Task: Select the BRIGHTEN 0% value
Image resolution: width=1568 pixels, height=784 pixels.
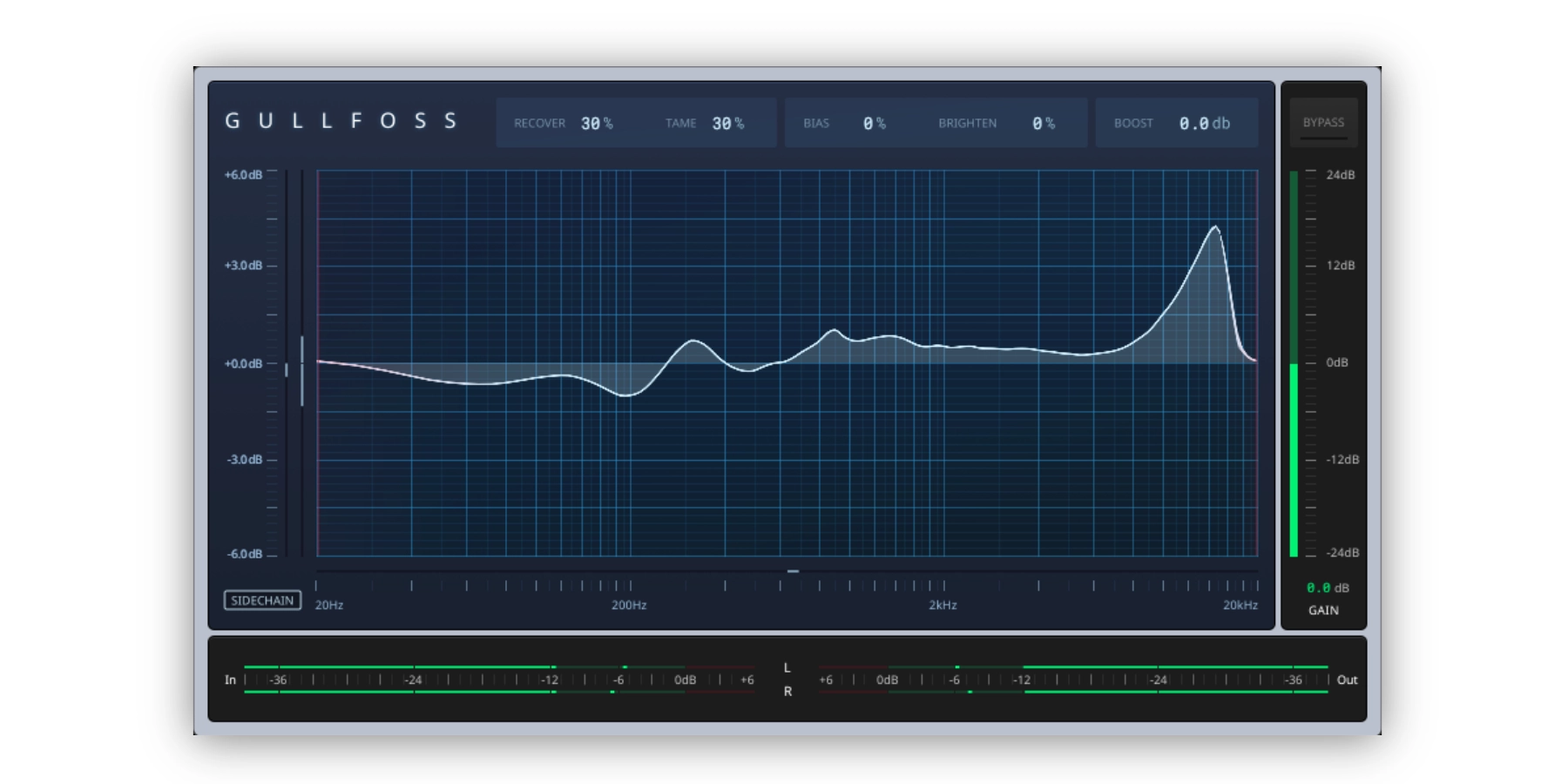Action: coord(1043,124)
